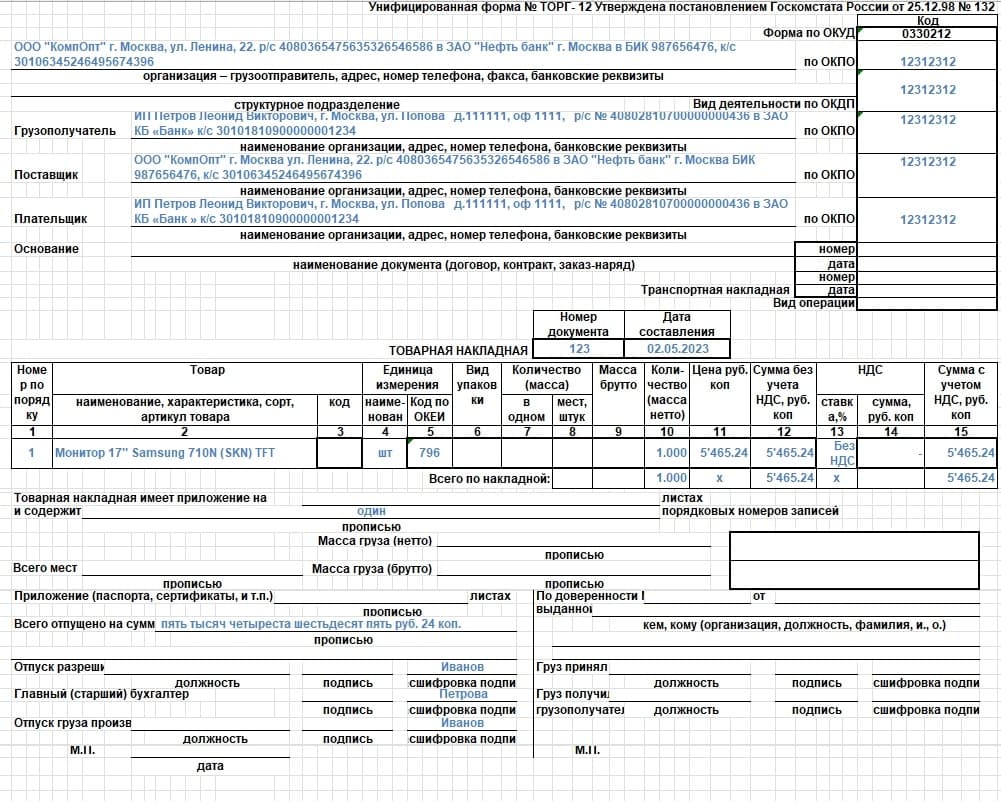Click the 'Плательщик' row label

51,218
